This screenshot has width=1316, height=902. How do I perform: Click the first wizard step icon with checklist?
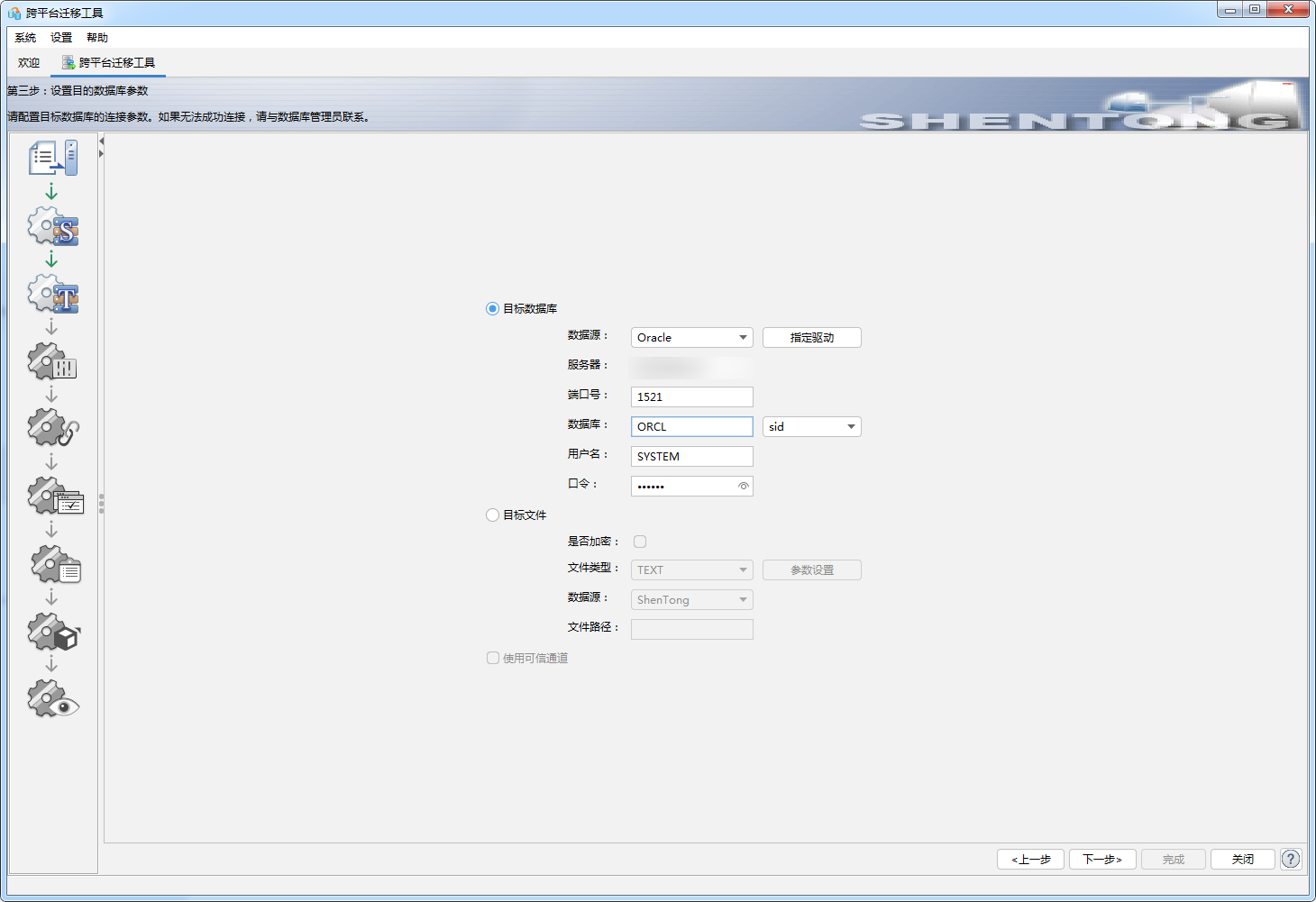53,159
